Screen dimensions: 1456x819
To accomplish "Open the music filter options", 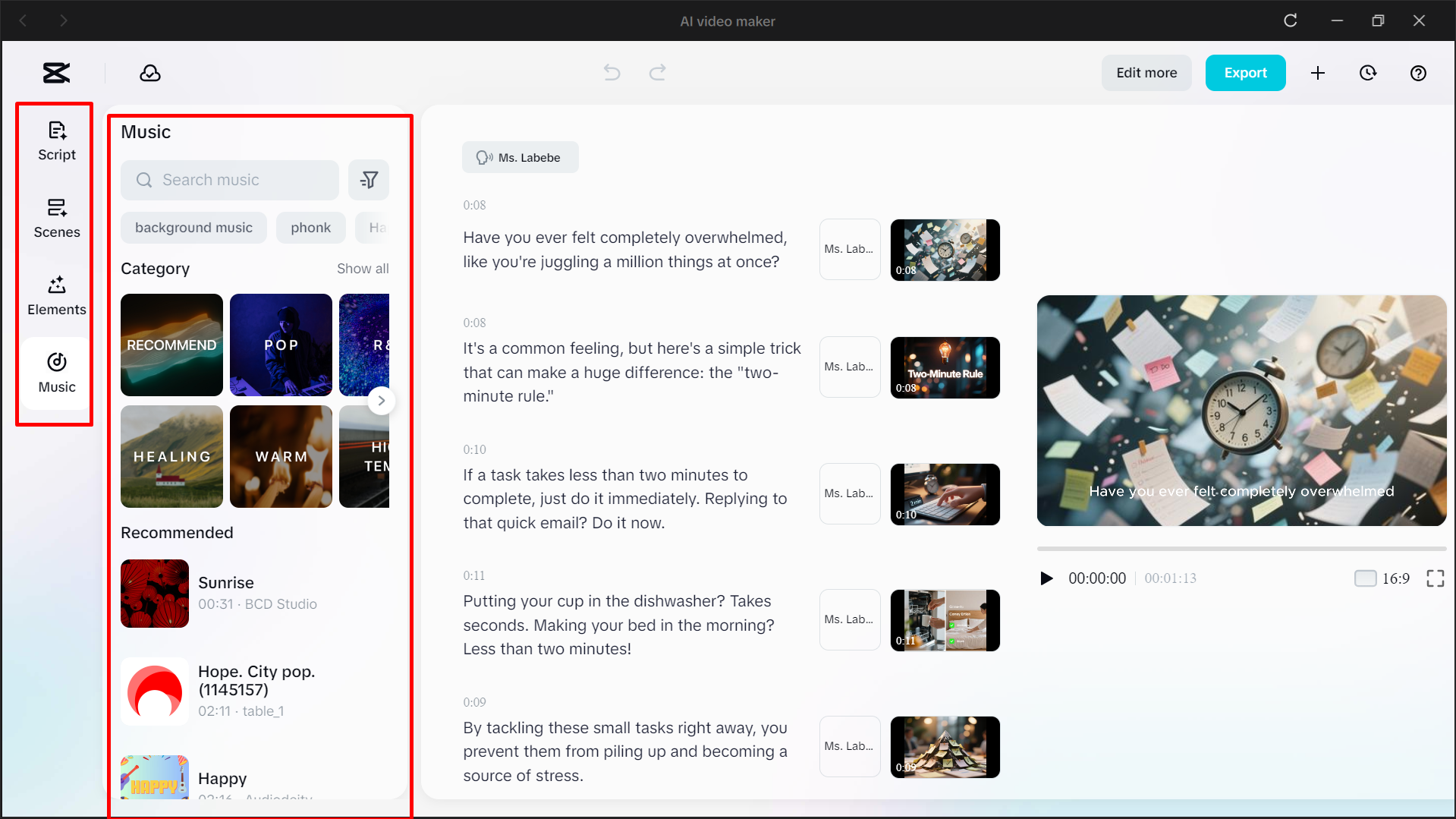I will (369, 180).
